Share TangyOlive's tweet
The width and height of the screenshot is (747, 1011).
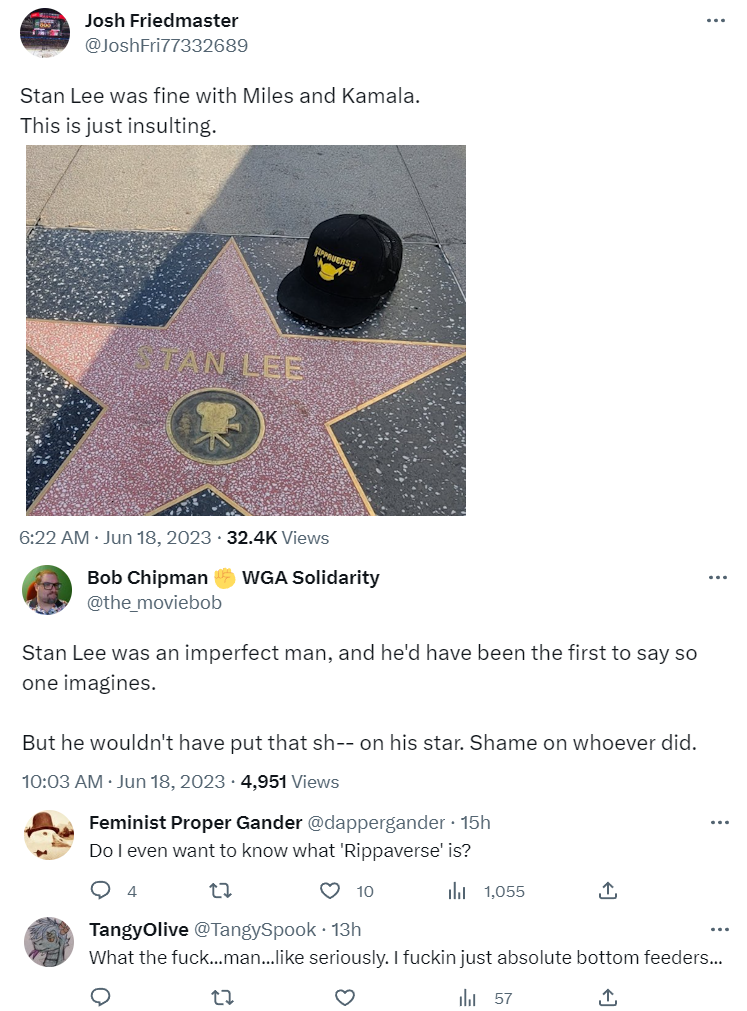[607, 997]
